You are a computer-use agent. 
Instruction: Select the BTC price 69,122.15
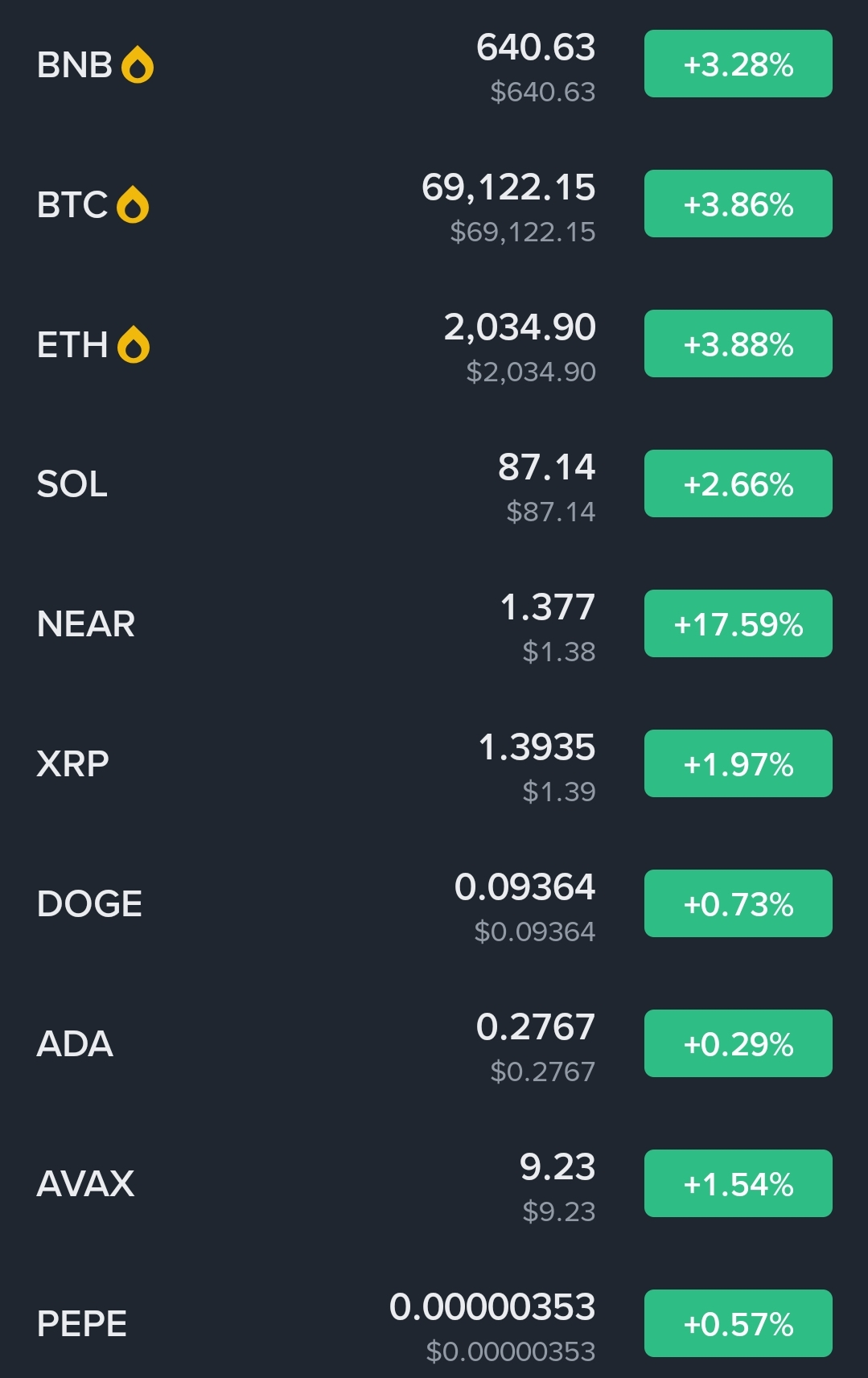(x=508, y=188)
